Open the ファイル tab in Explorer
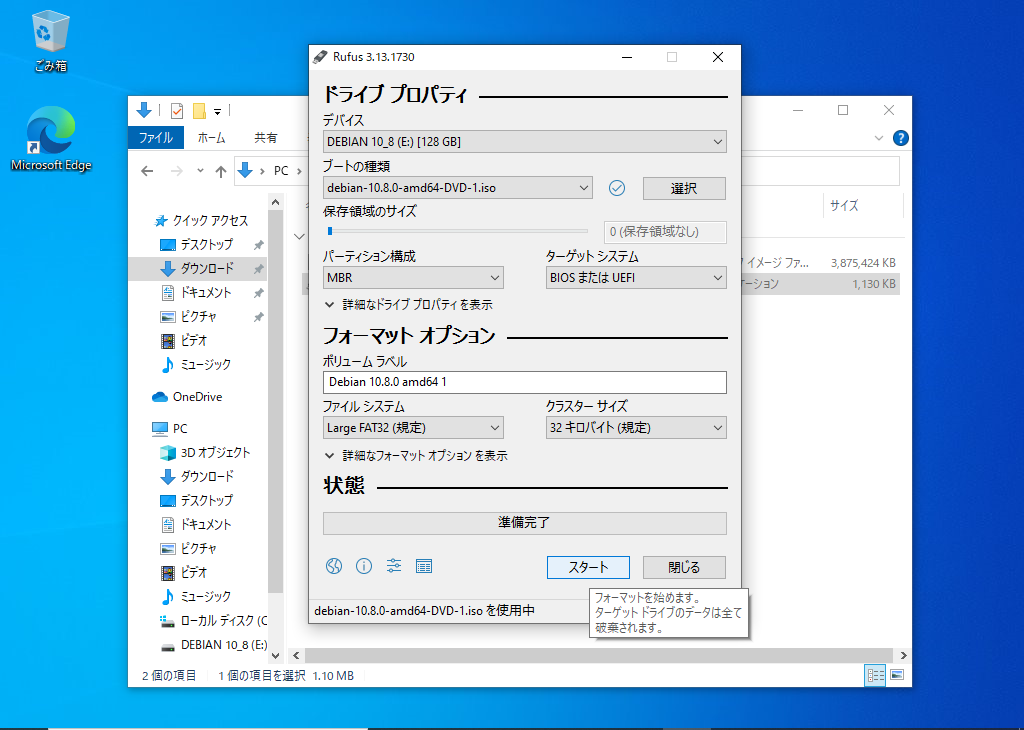Viewport: 1024px width, 730px height. pyautogui.click(x=155, y=138)
